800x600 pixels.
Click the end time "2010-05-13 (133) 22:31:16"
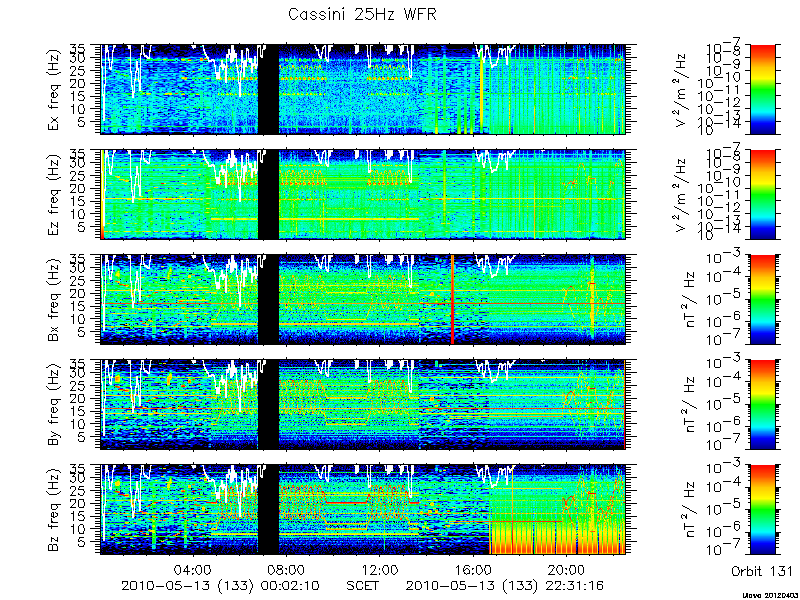[506, 586]
